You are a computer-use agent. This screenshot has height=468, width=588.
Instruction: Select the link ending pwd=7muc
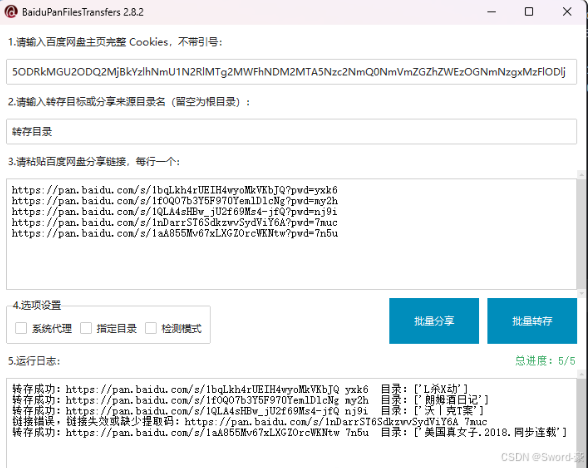(175, 222)
